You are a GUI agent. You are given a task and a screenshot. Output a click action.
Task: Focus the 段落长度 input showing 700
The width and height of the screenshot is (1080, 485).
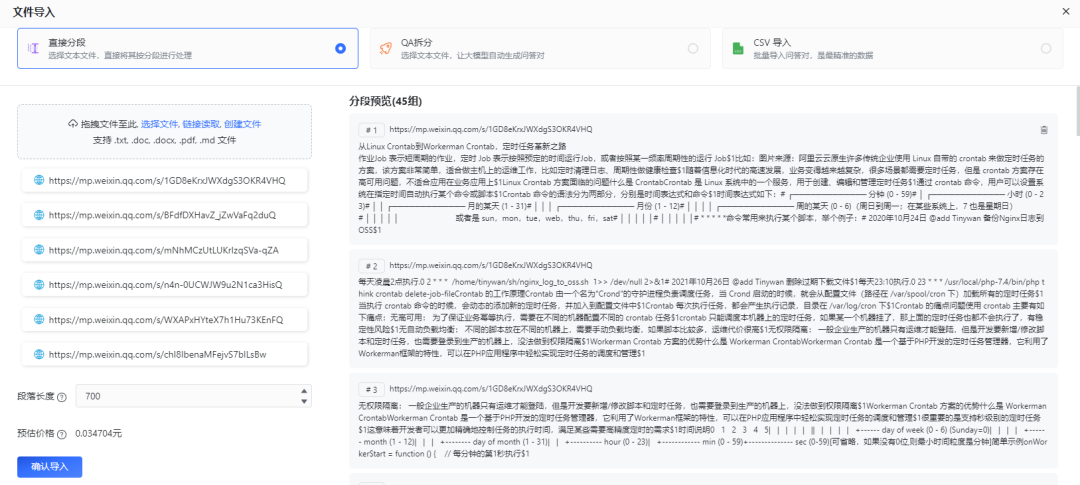[x=194, y=396]
